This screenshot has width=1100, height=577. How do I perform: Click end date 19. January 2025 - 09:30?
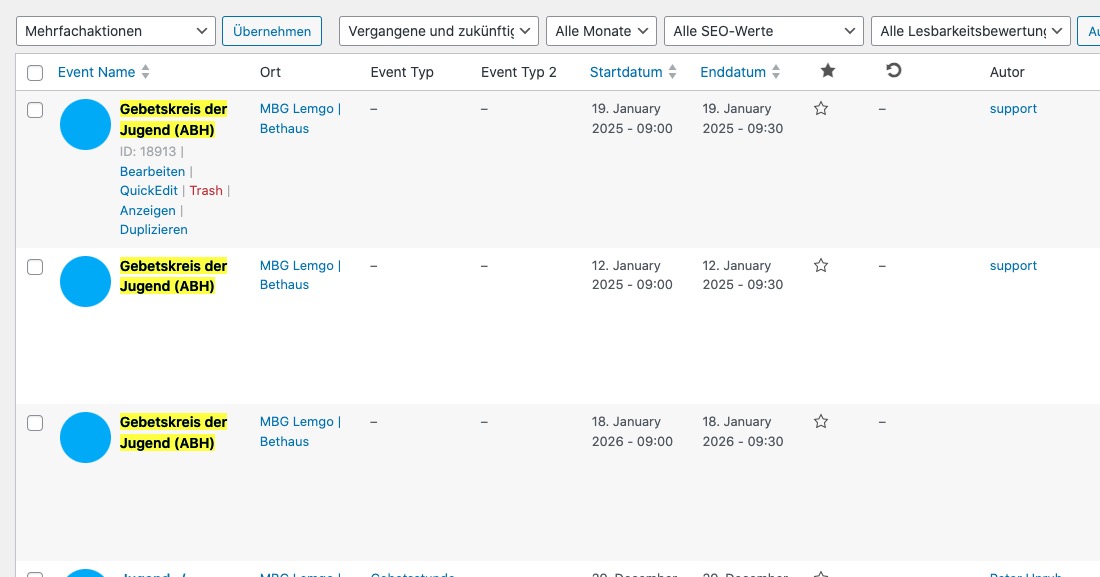743,119
